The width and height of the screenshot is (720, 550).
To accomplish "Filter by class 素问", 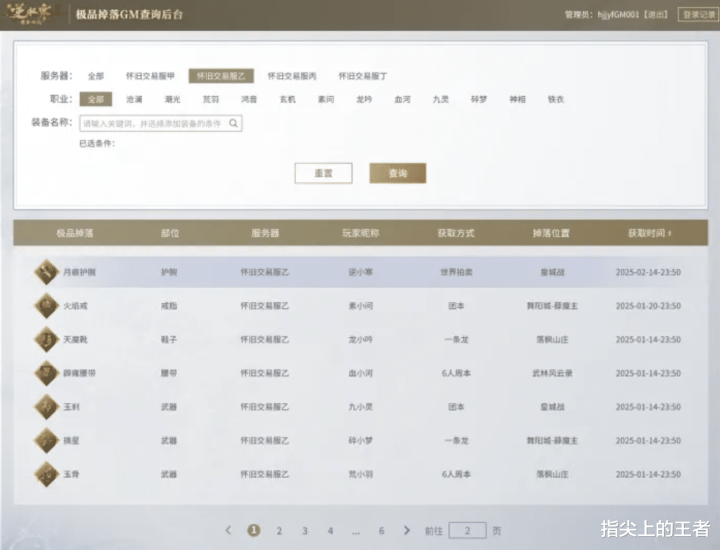I will 326,99.
